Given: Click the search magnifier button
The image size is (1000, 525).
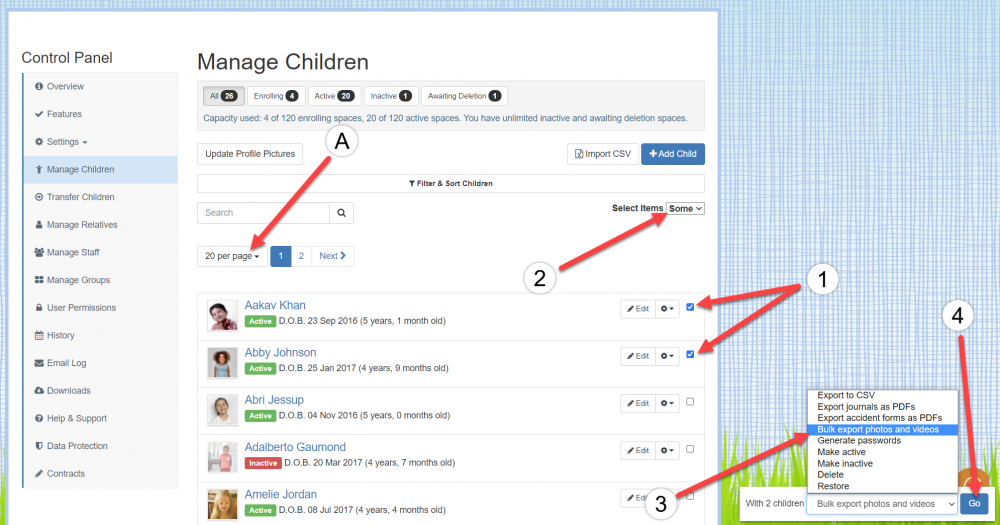Looking at the screenshot, I should point(341,213).
